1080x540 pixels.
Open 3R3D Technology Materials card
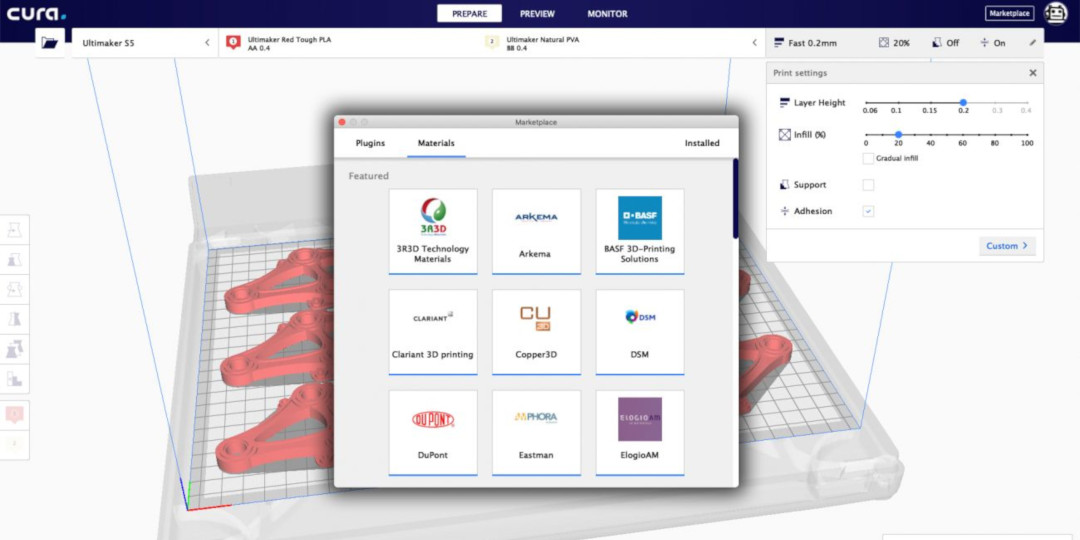(x=433, y=232)
